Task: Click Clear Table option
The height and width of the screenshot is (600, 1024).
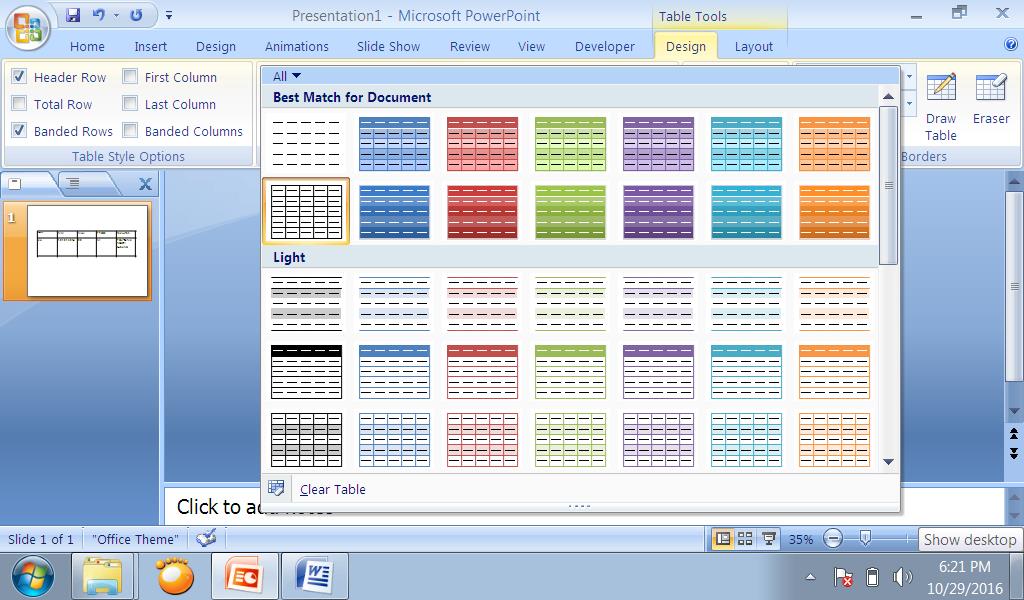Action: 332,489
